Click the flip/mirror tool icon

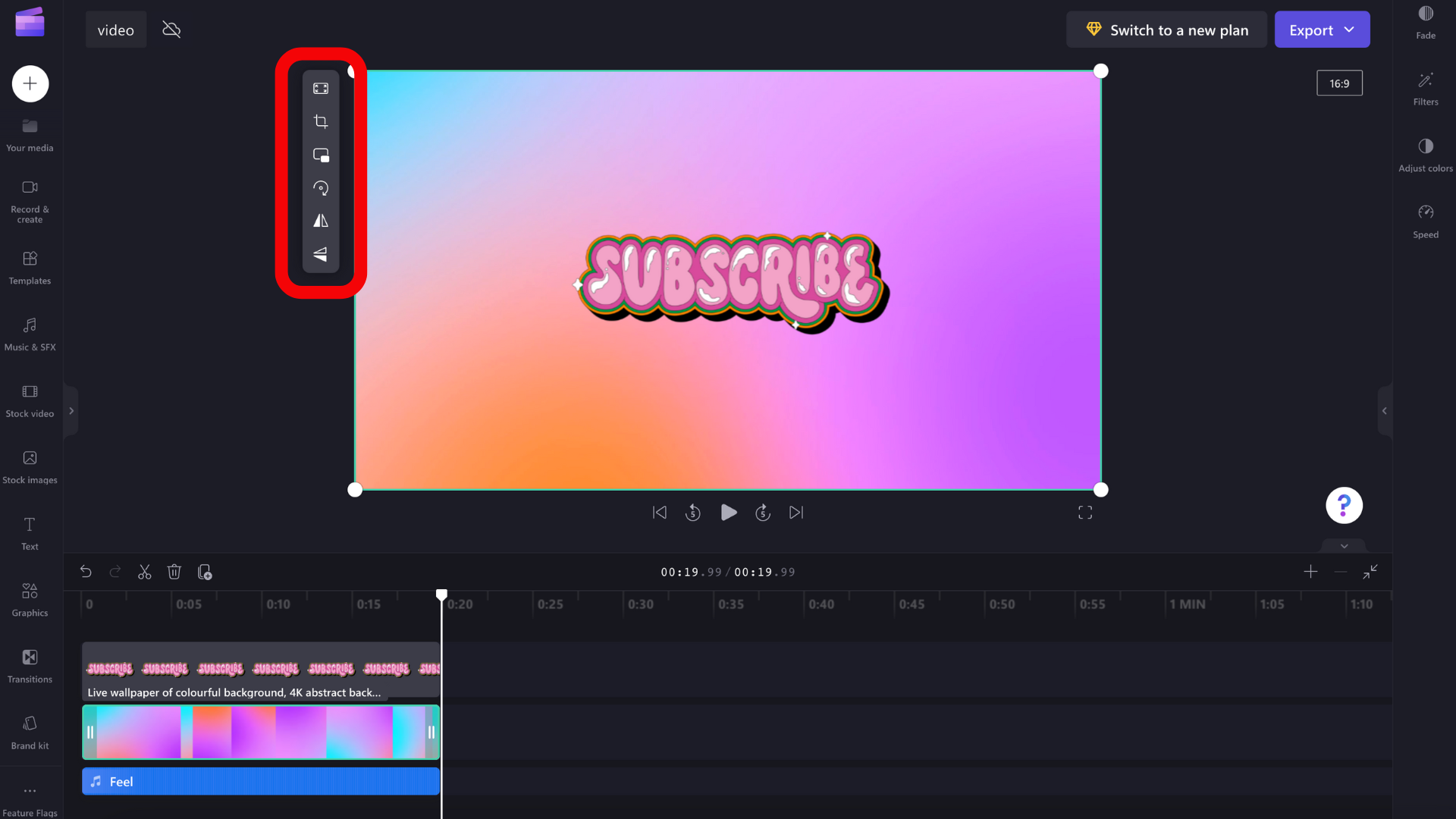tap(320, 221)
